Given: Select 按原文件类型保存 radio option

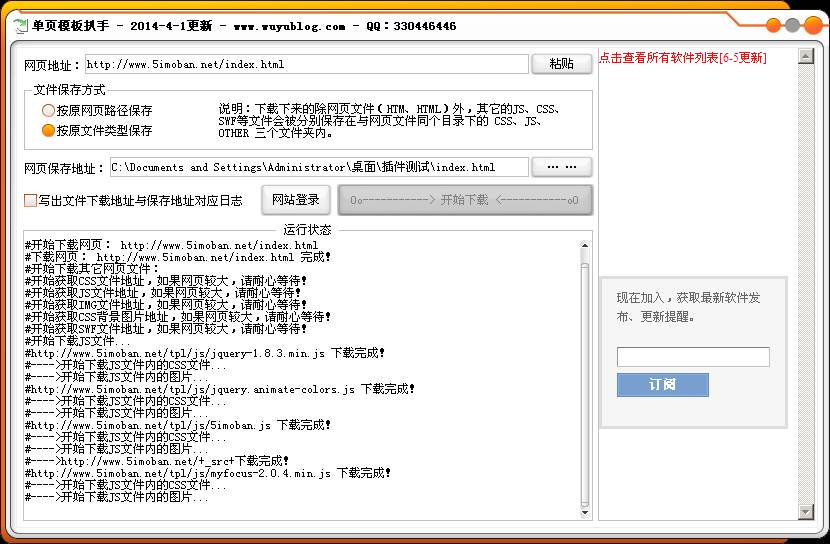Looking at the screenshot, I should click(x=48, y=130).
